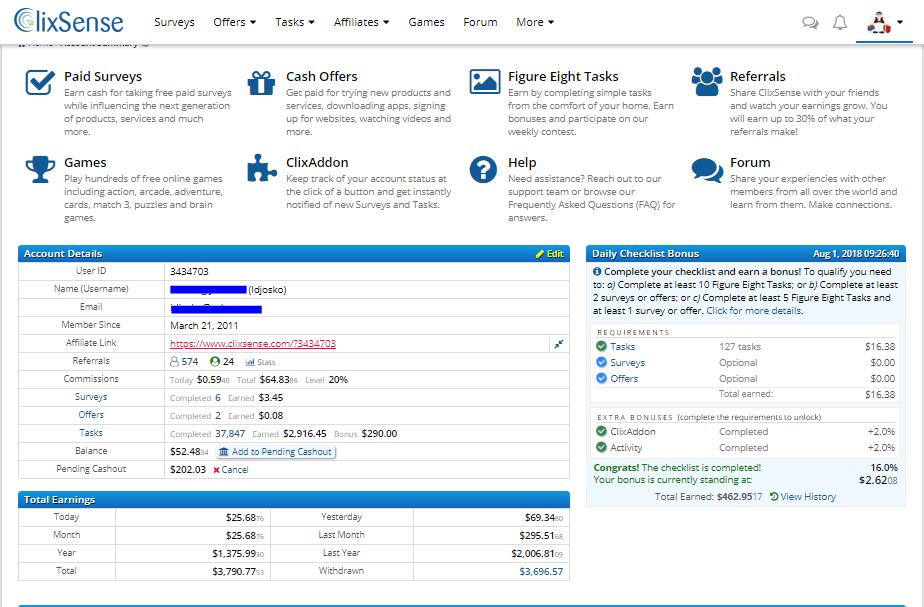The image size is (924, 607).
Task: Open the Surveys menu item
Action: coord(174,22)
